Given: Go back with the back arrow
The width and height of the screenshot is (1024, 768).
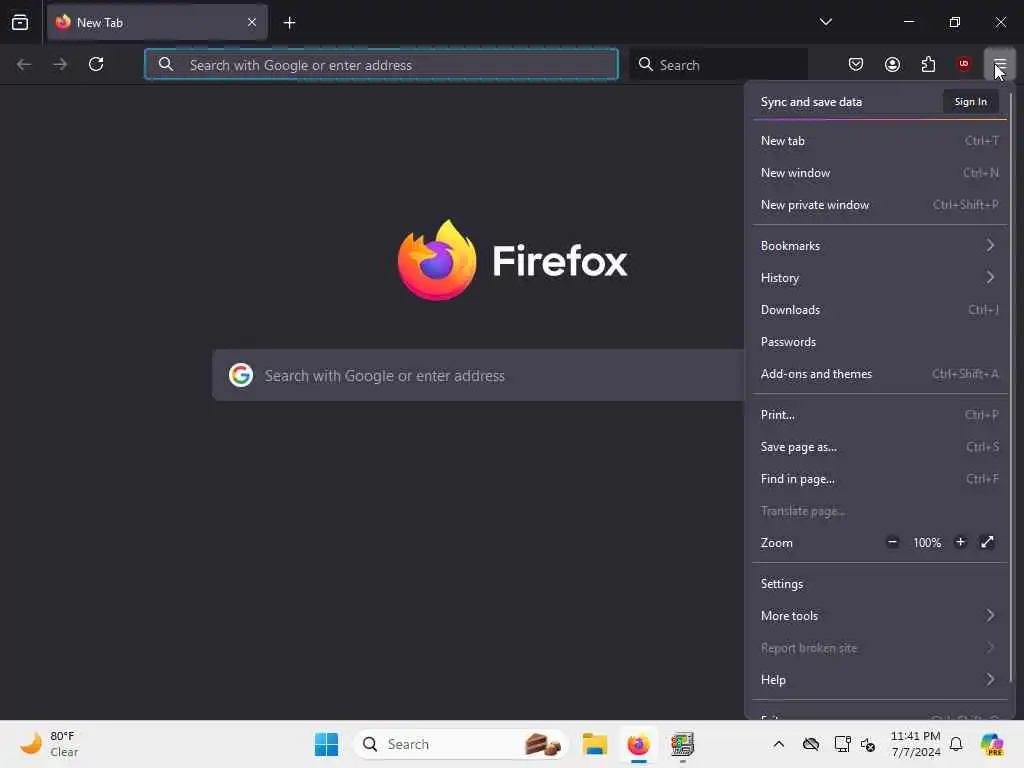Looking at the screenshot, I should tap(24, 64).
